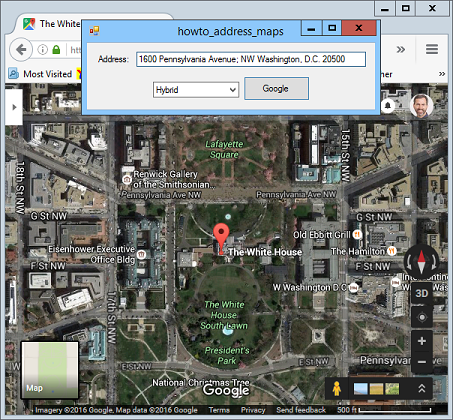
Task: Click the Google Maps tab favicon
Action: [x=29, y=24]
